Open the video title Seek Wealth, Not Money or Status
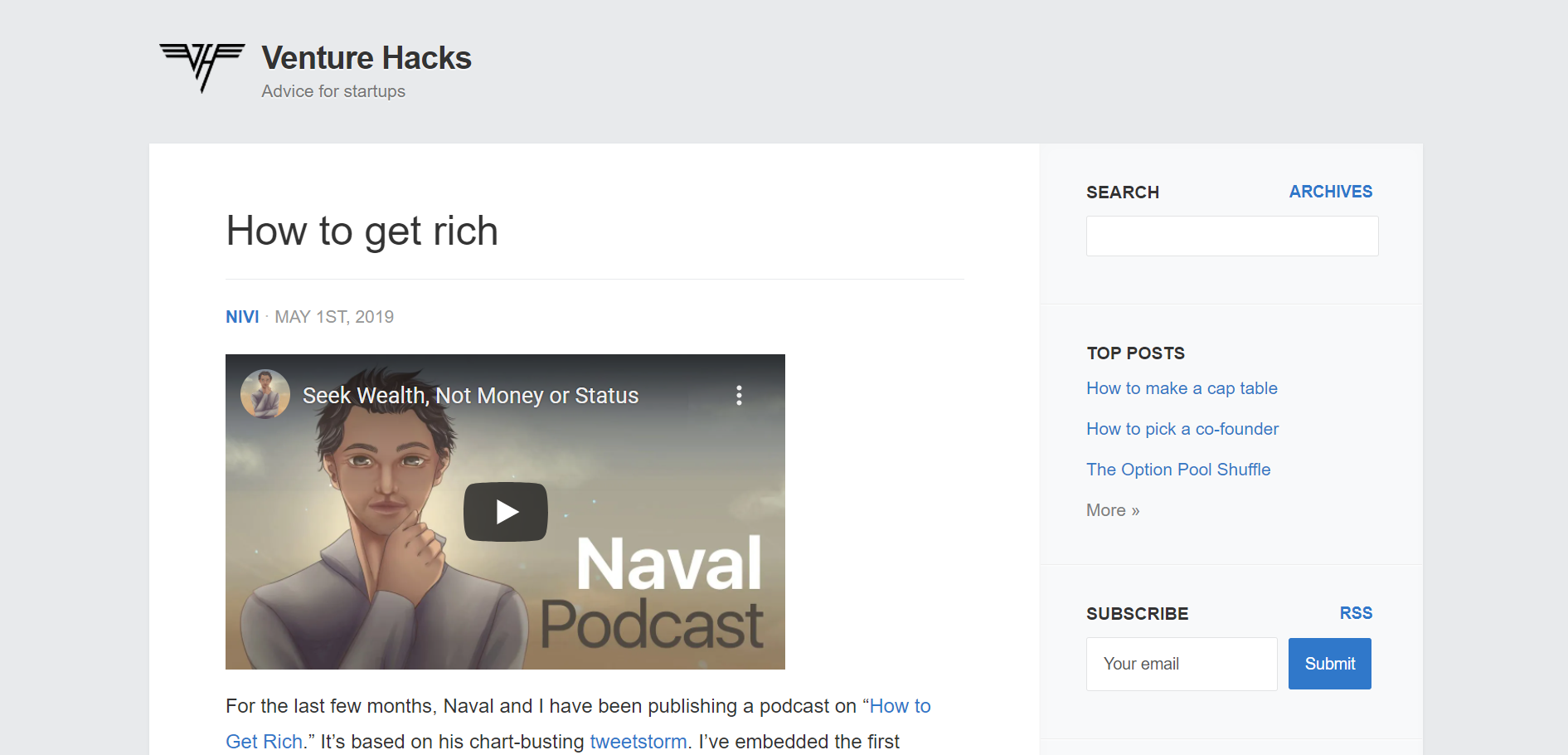This screenshot has height=755, width=1568. [x=470, y=396]
